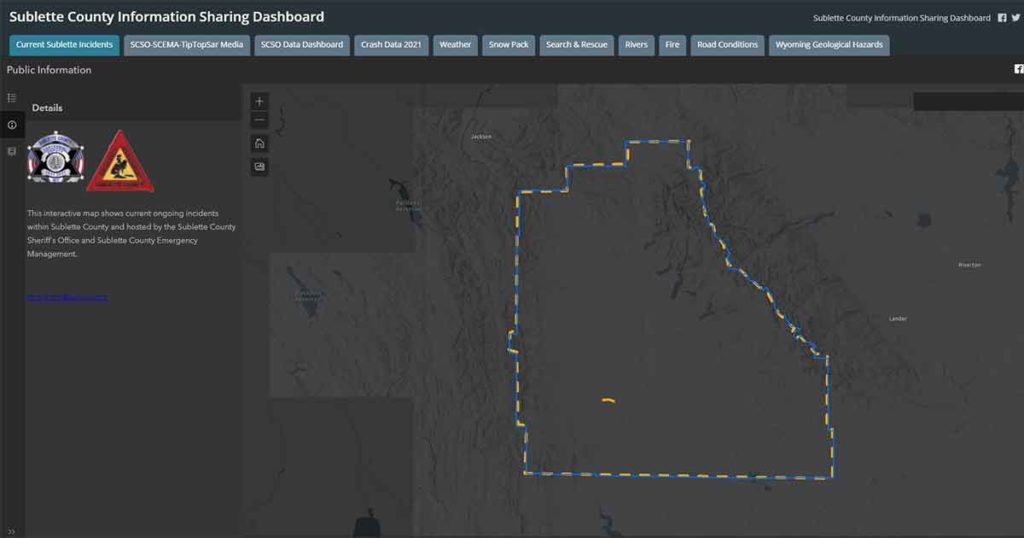
Task: Expand the sidebar with double-chevron arrow
Action: (11, 531)
